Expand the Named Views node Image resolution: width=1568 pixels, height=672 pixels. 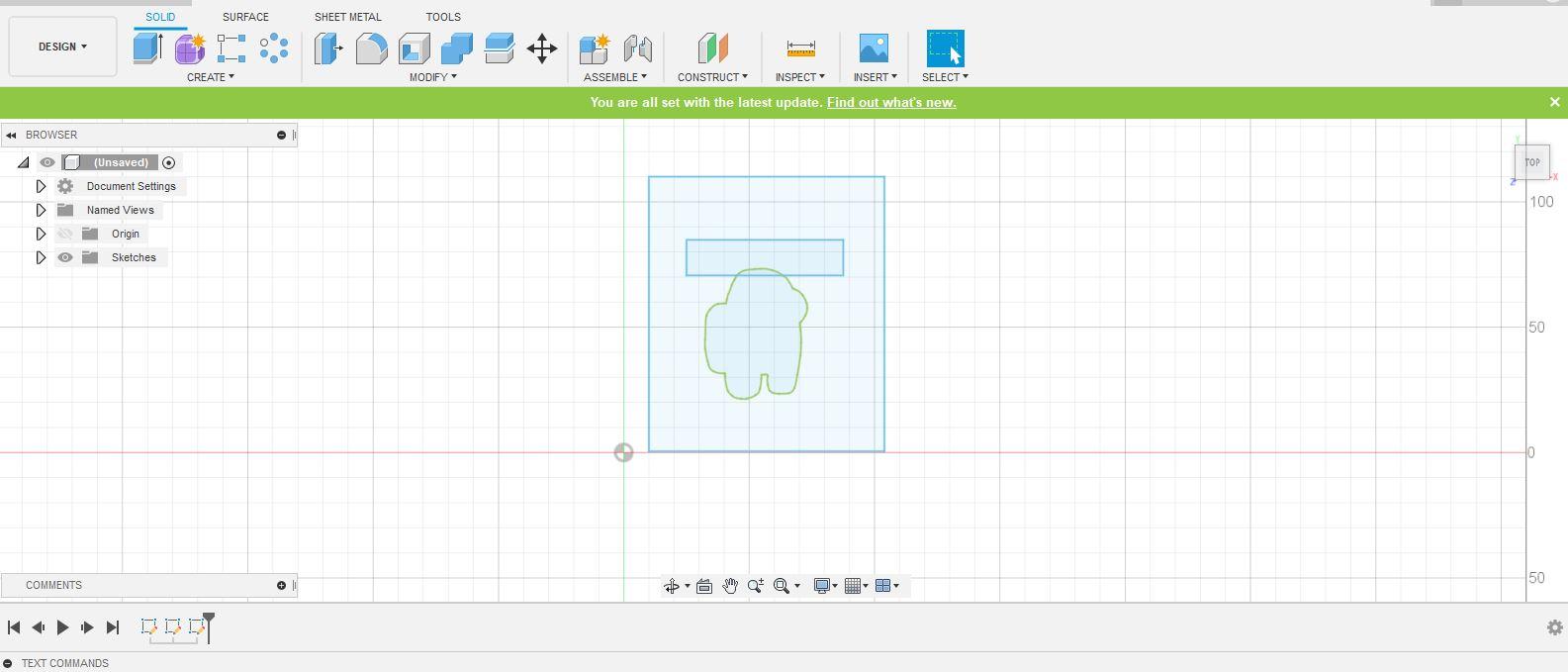41,210
